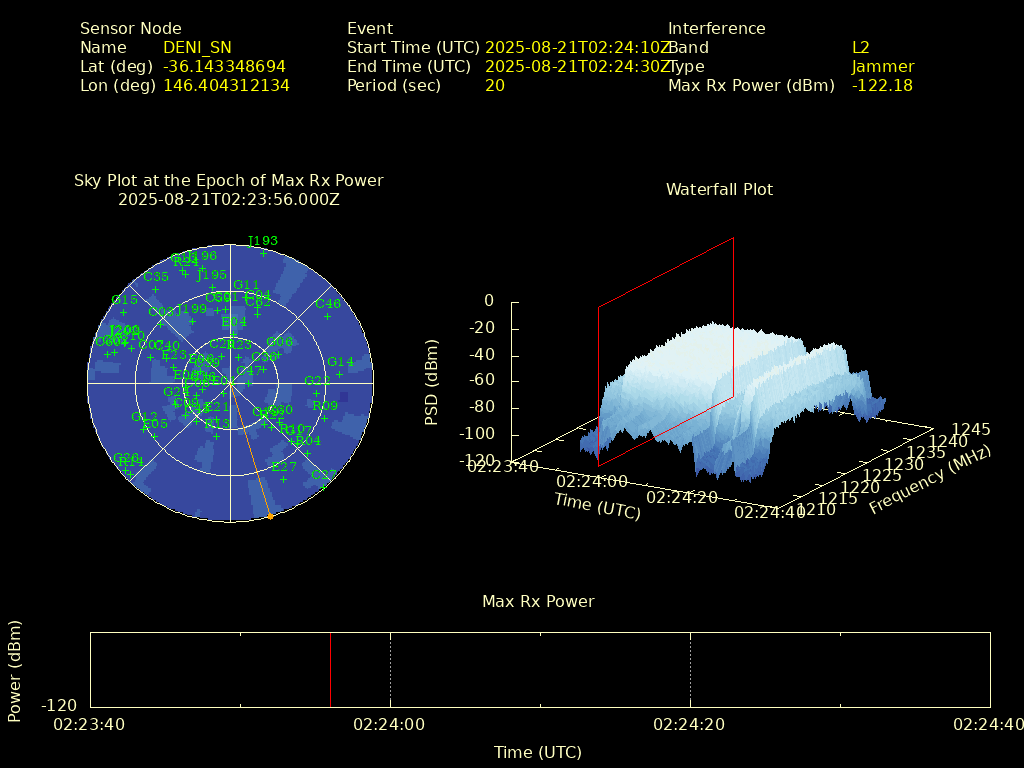Click the dotted 02:24:00 event start line
Screen dimensions: 1024x768
pyautogui.click(x=390, y=670)
